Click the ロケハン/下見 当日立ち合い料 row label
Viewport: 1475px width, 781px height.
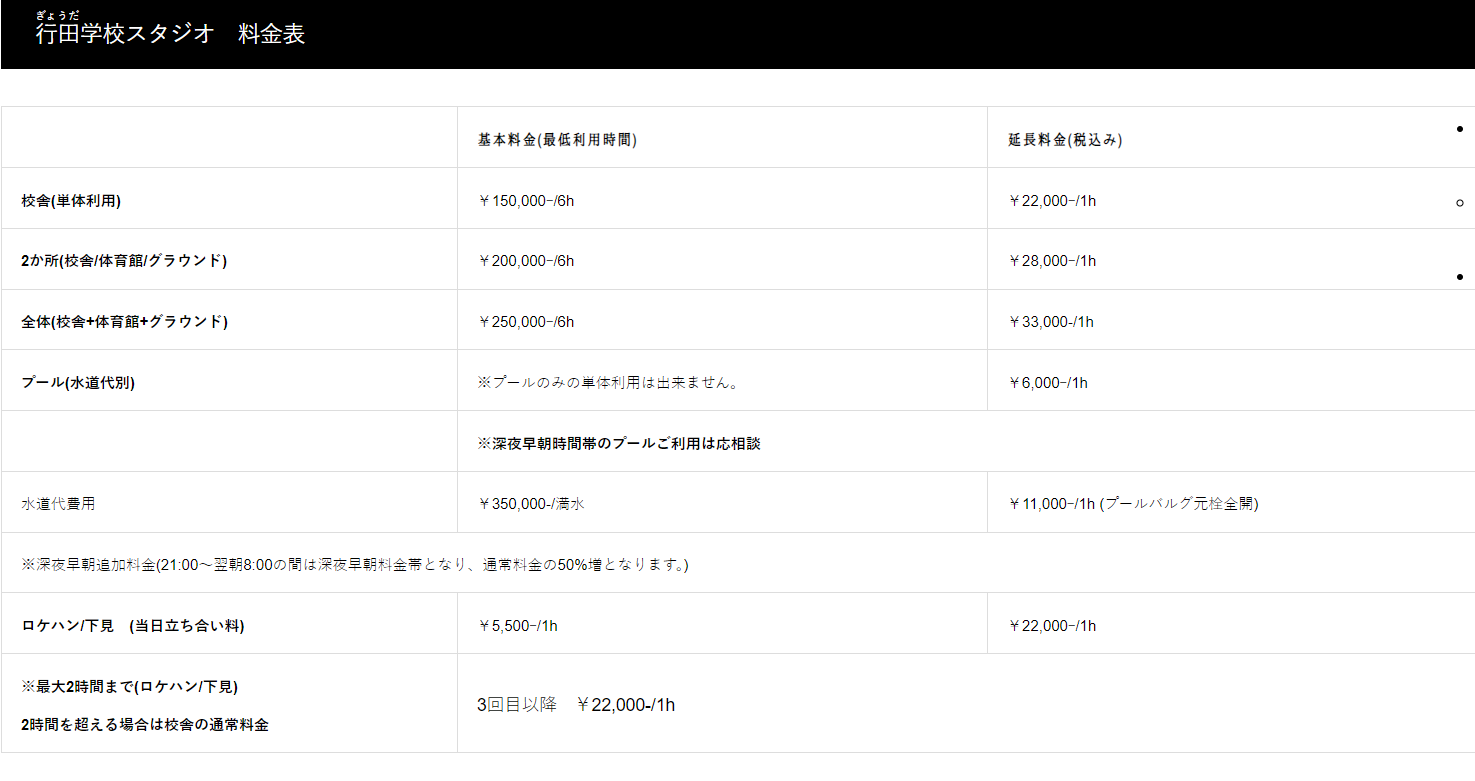point(133,626)
